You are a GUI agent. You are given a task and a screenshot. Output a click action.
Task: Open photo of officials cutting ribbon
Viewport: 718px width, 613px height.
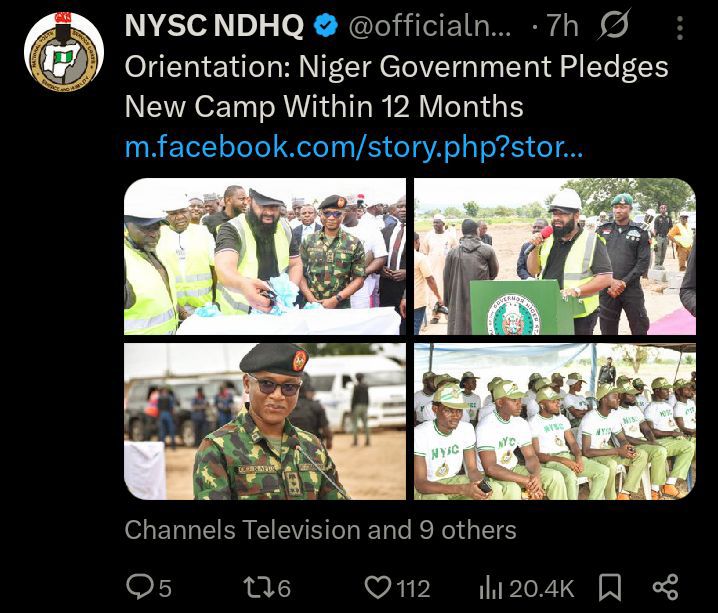pos(265,256)
